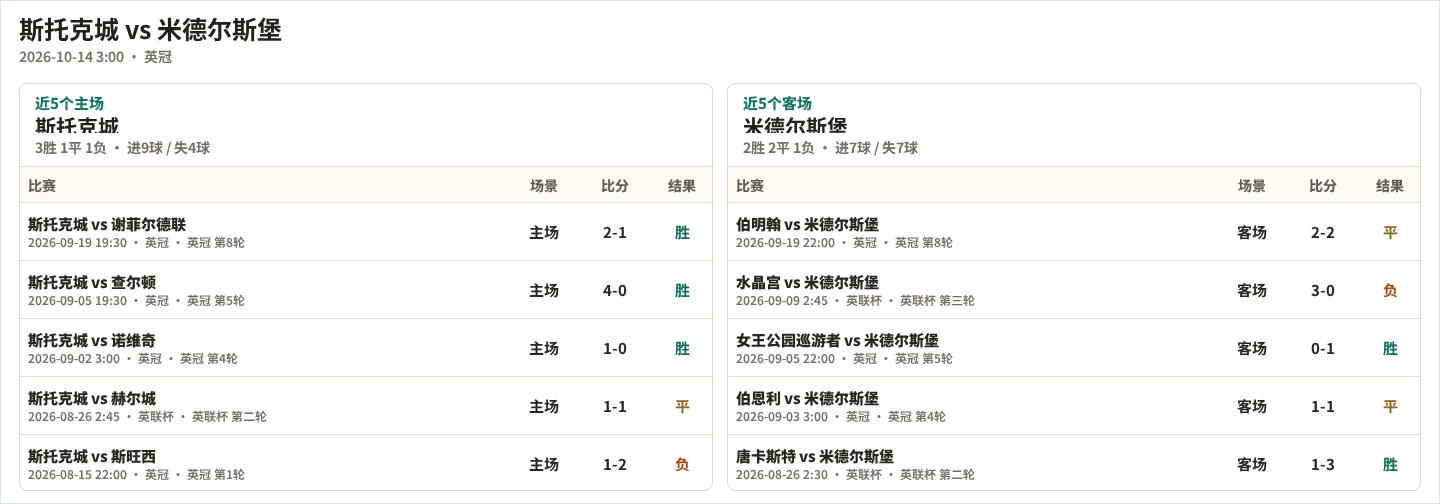Click the 2-1 score for 谢菲尔德联 match
Image resolution: width=1440 pixels, height=504 pixels.
[x=615, y=233]
